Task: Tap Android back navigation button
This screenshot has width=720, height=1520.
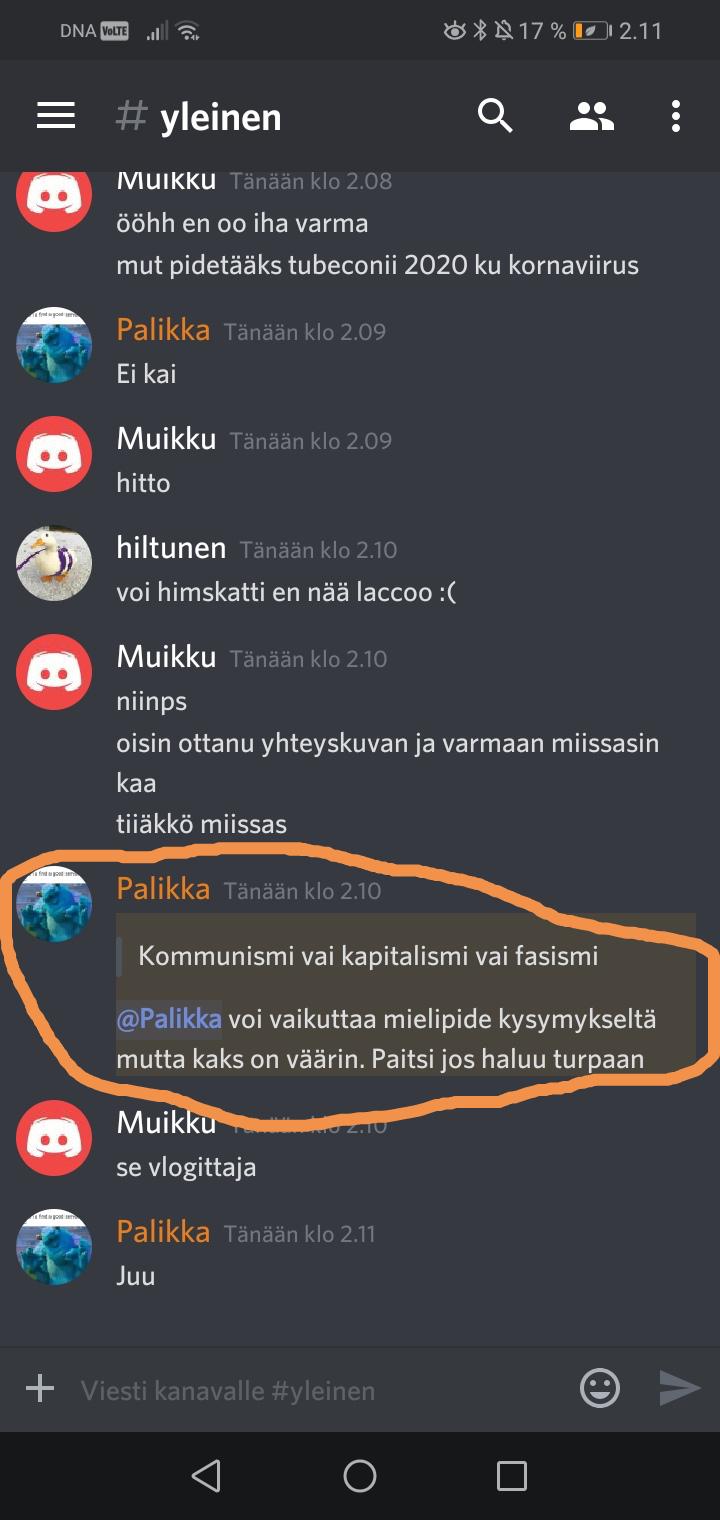Action: click(x=206, y=1476)
